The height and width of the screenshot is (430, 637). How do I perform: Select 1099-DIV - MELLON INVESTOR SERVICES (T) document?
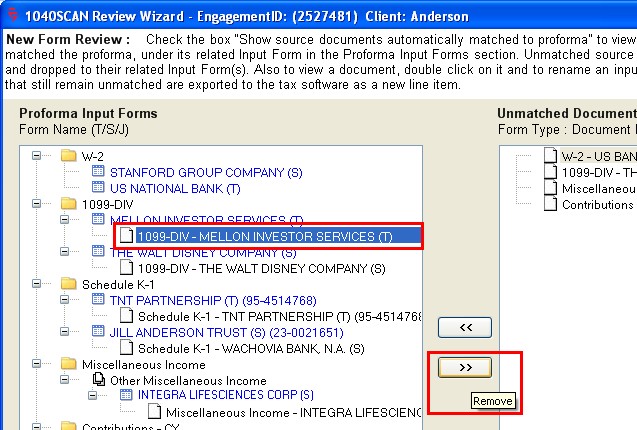(265, 237)
